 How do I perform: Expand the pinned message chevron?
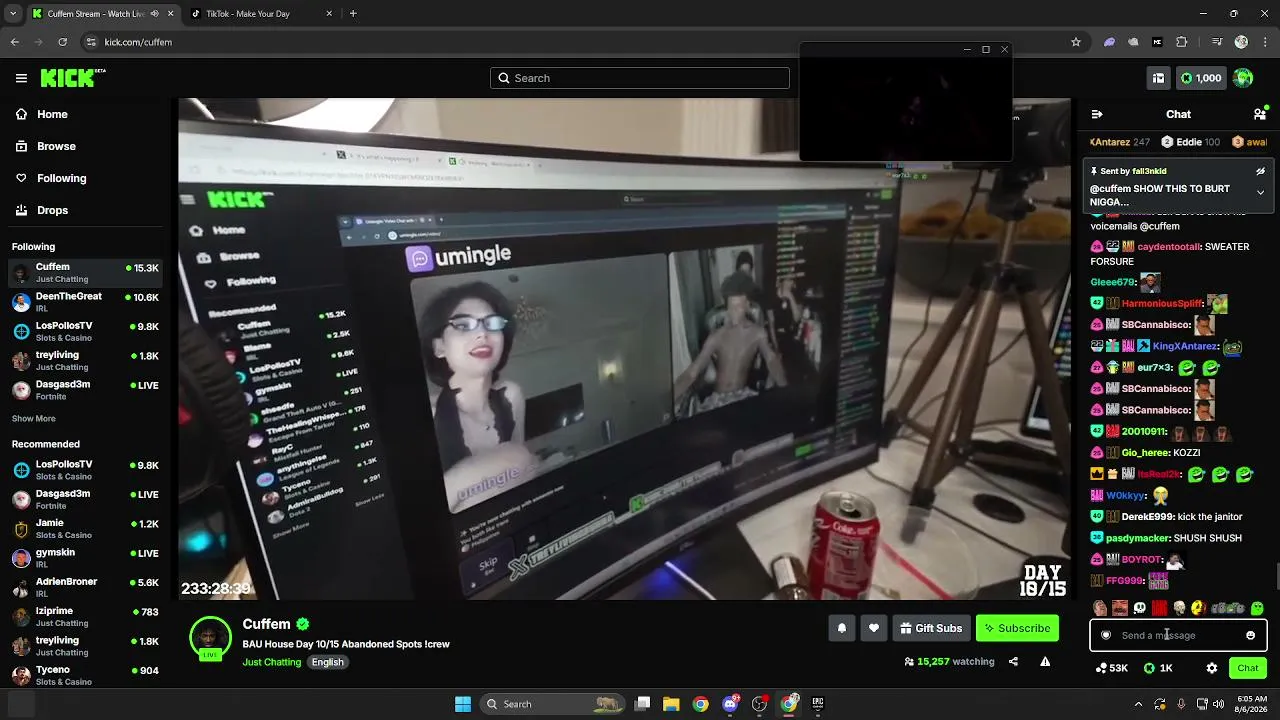click(x=1260, y=192)
